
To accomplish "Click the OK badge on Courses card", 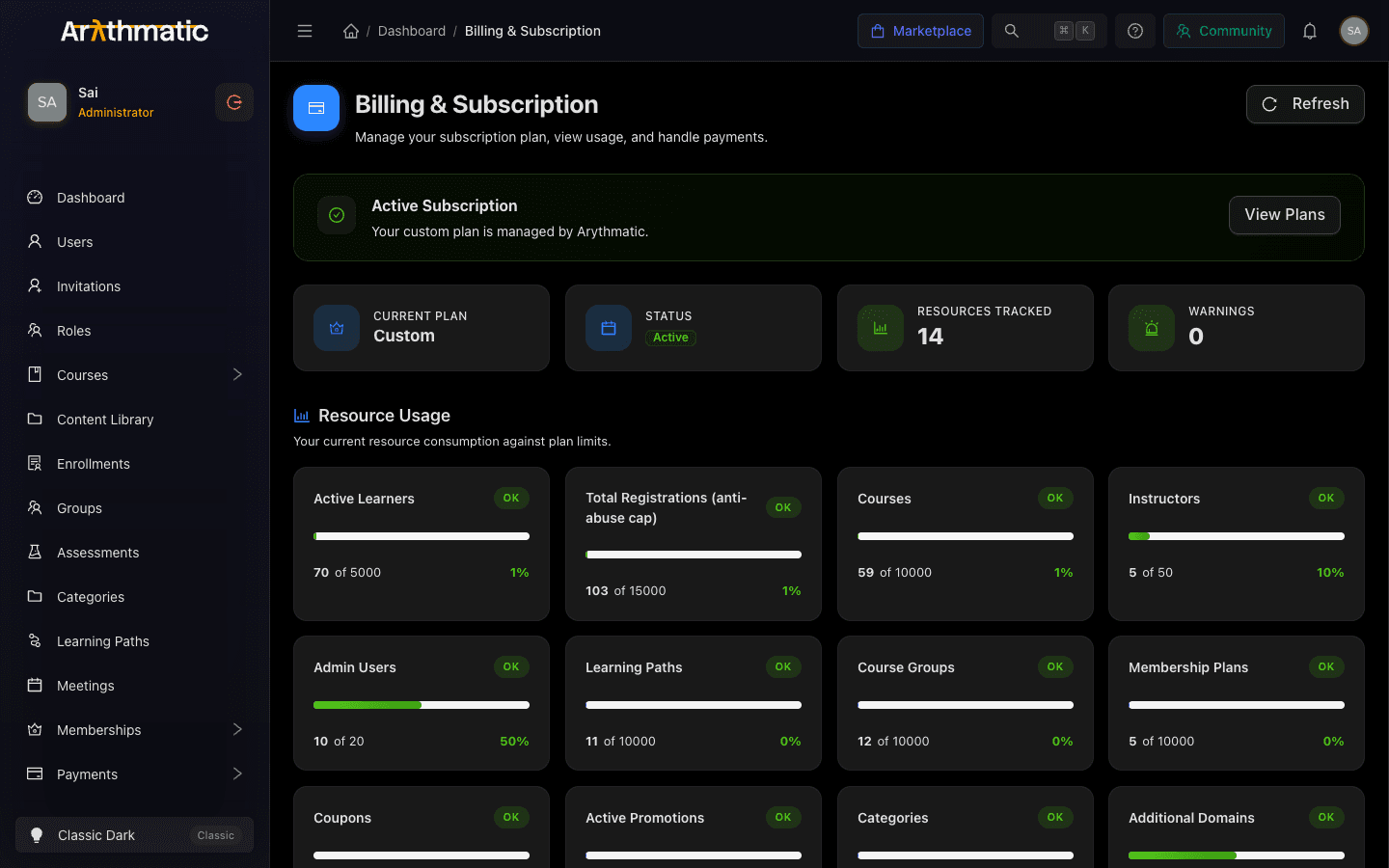I will click(1055, 499).
